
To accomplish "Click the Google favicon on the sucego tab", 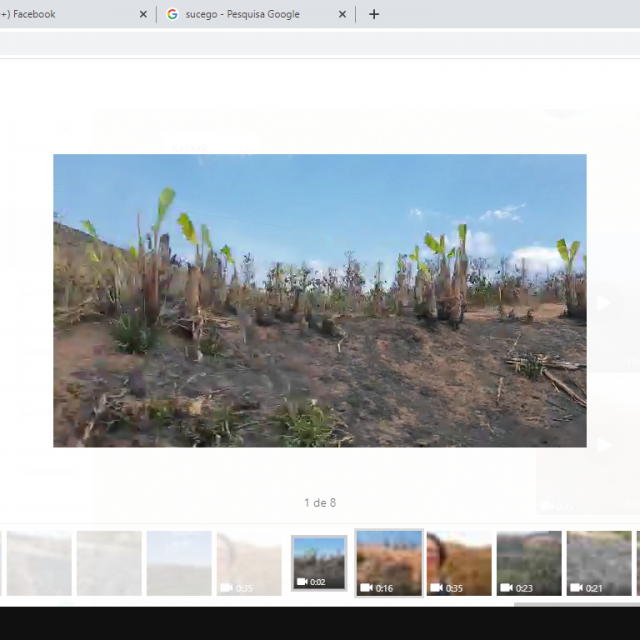I will click(x=172, y=14).
